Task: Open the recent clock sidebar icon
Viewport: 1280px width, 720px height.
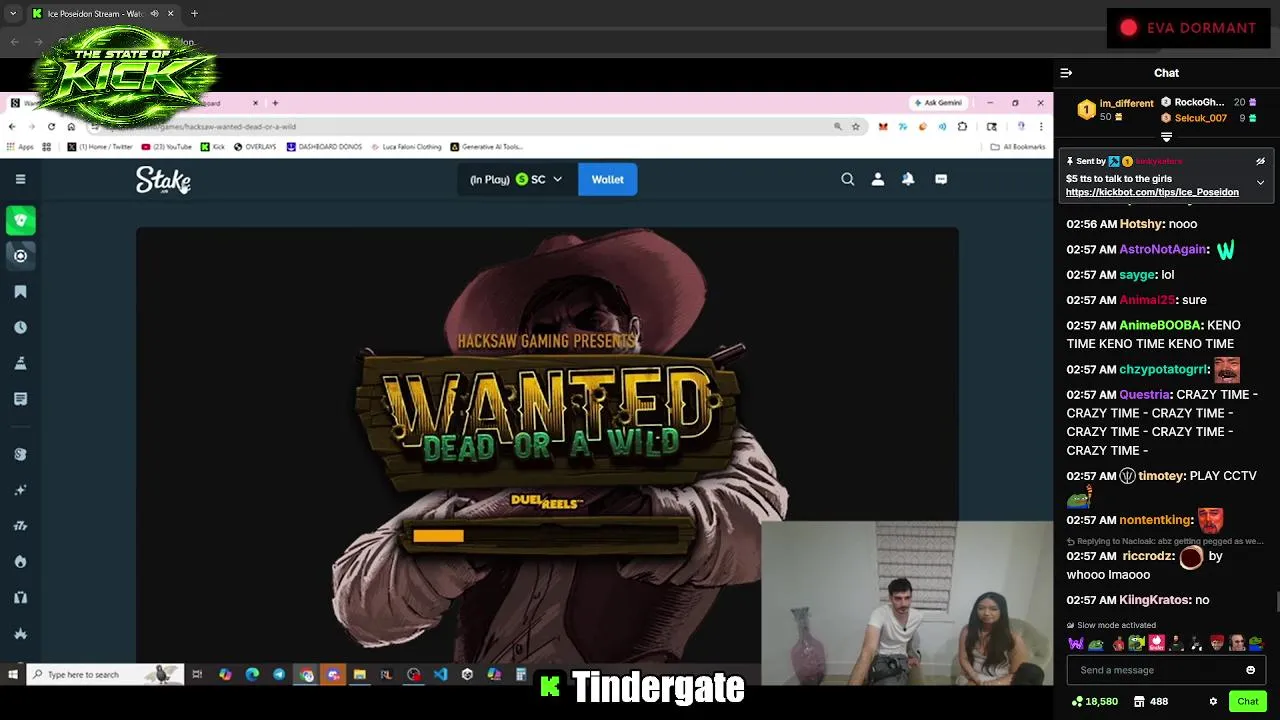Action: (20, 327)
